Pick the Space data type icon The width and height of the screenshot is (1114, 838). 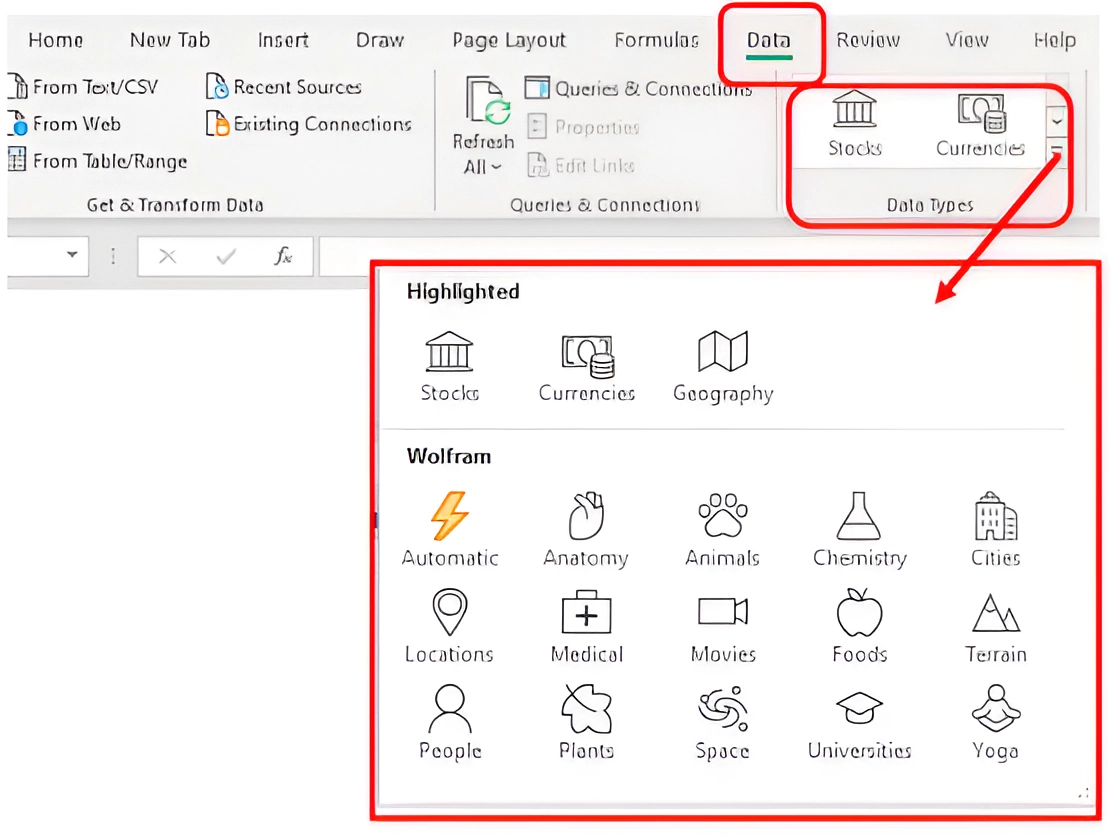coord(722,720)
